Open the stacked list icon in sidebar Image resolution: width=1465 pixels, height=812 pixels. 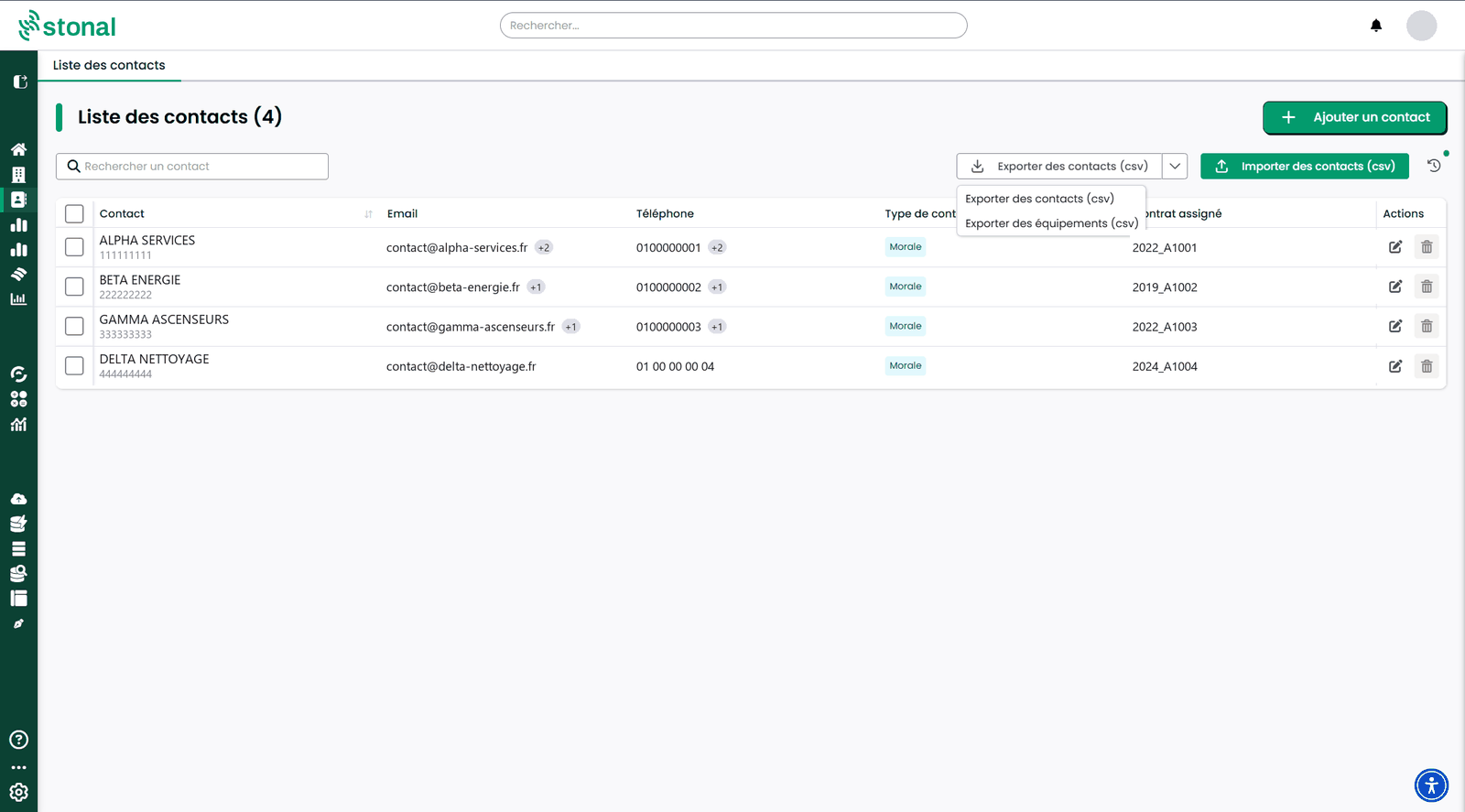(x=18, y=548)
